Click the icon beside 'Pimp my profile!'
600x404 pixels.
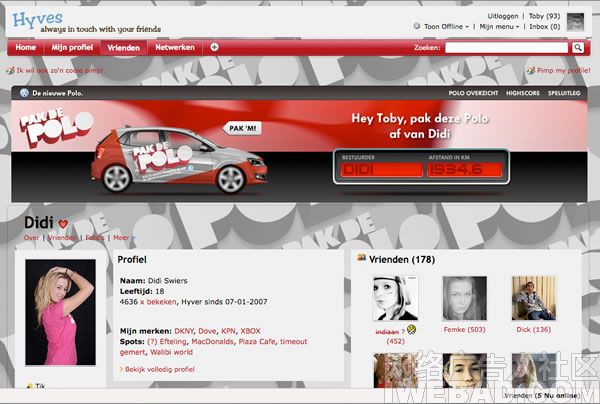click(531, 70)
